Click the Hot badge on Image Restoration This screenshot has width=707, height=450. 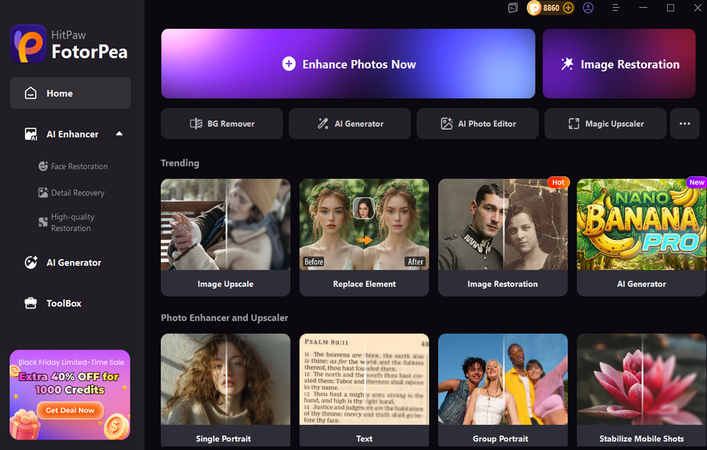(x=558, y=182)
